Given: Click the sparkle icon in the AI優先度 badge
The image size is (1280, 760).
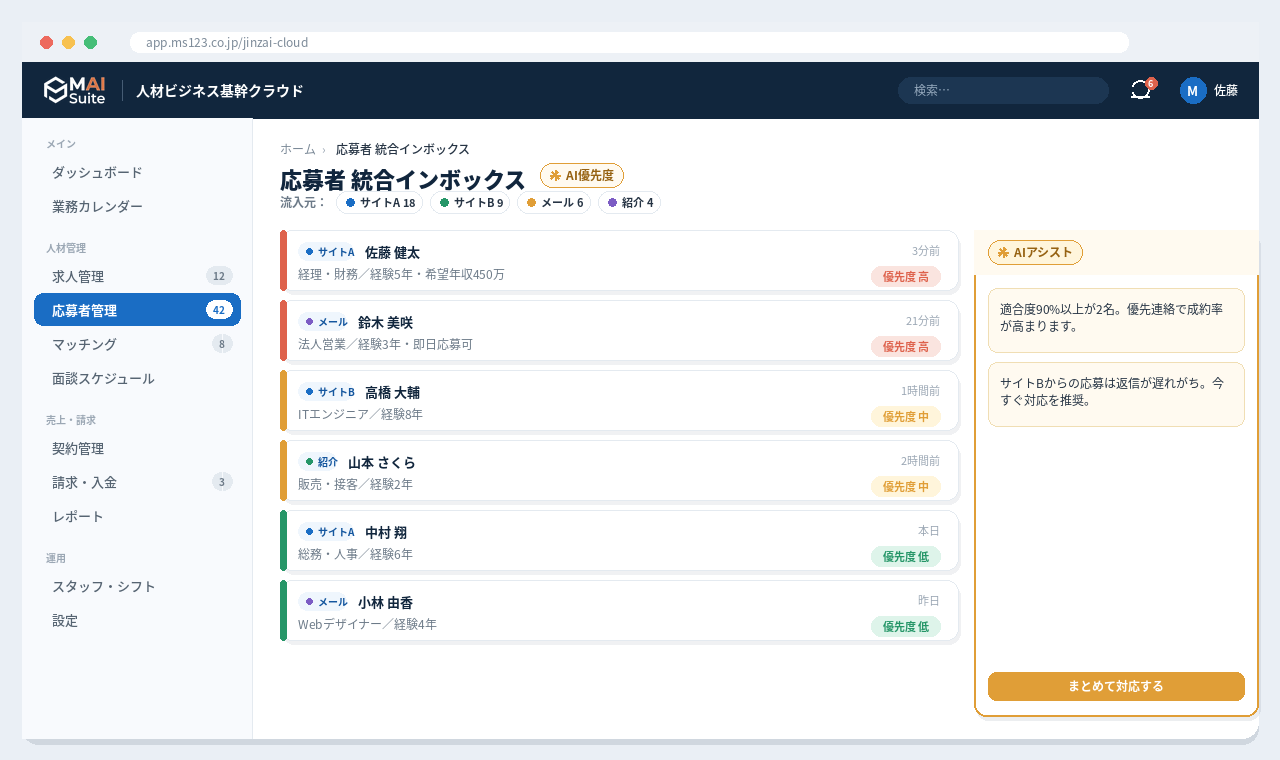Looking at the screenshot, I should tap(555, 175).
